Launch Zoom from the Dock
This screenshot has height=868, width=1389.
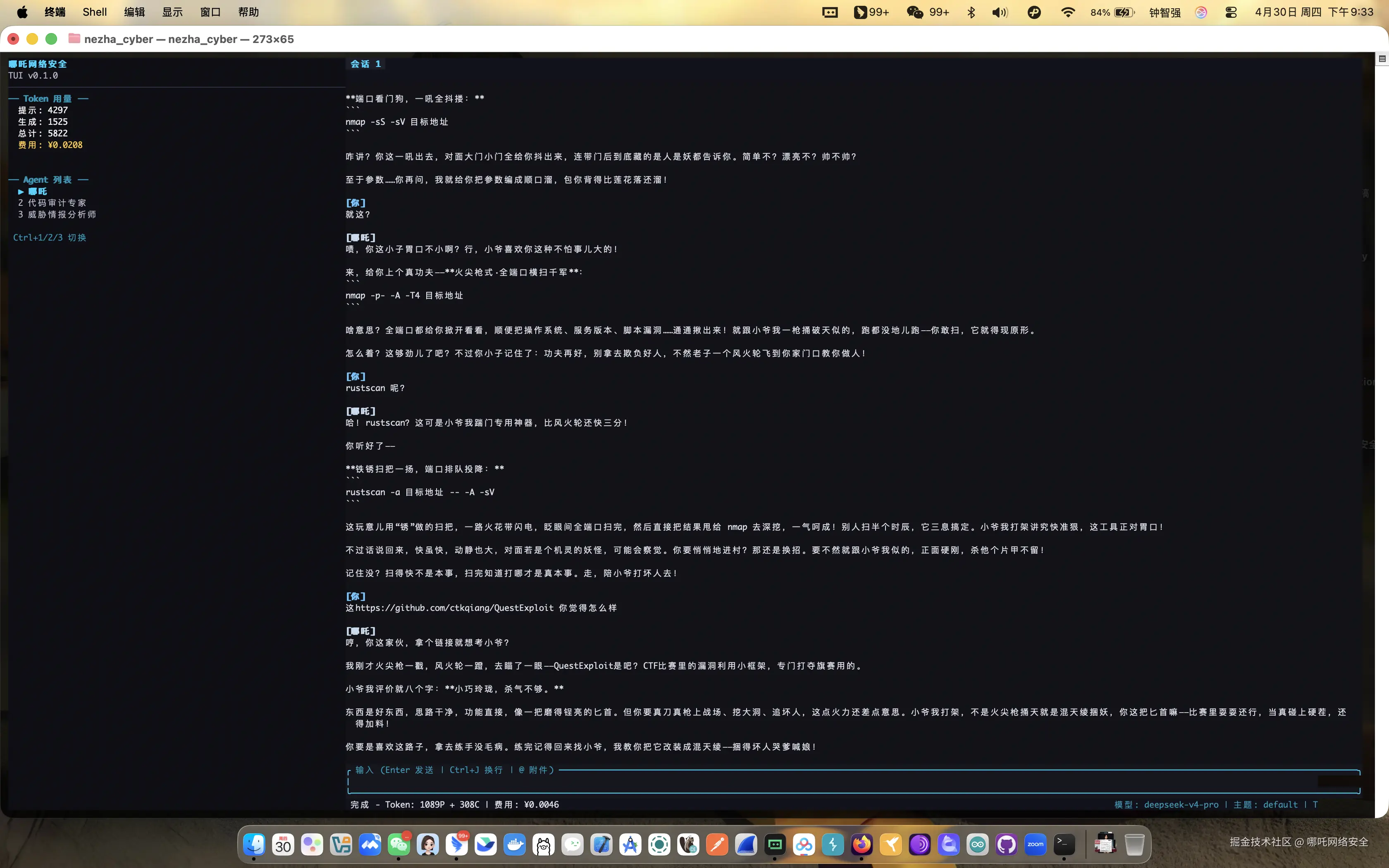click(1036, 844)
